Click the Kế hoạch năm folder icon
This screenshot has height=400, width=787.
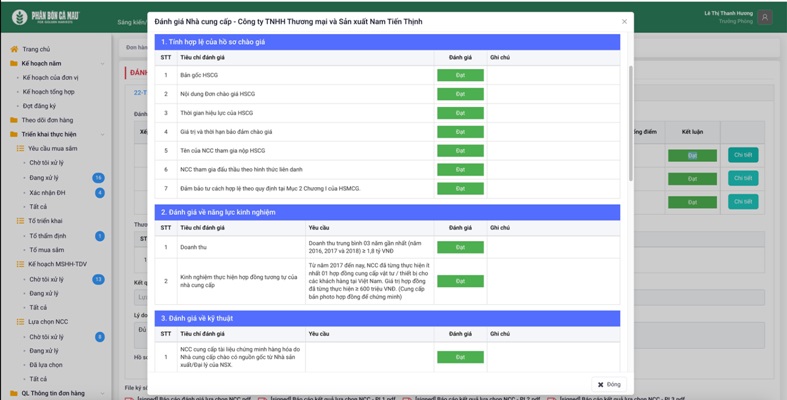point(14,64)
